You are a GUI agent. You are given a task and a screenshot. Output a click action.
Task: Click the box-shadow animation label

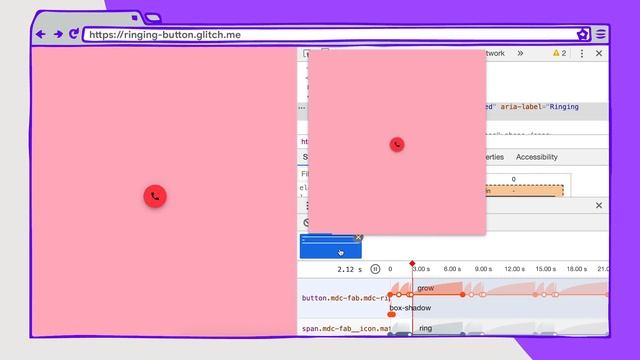pyautogui.click(x=410, y=308)
